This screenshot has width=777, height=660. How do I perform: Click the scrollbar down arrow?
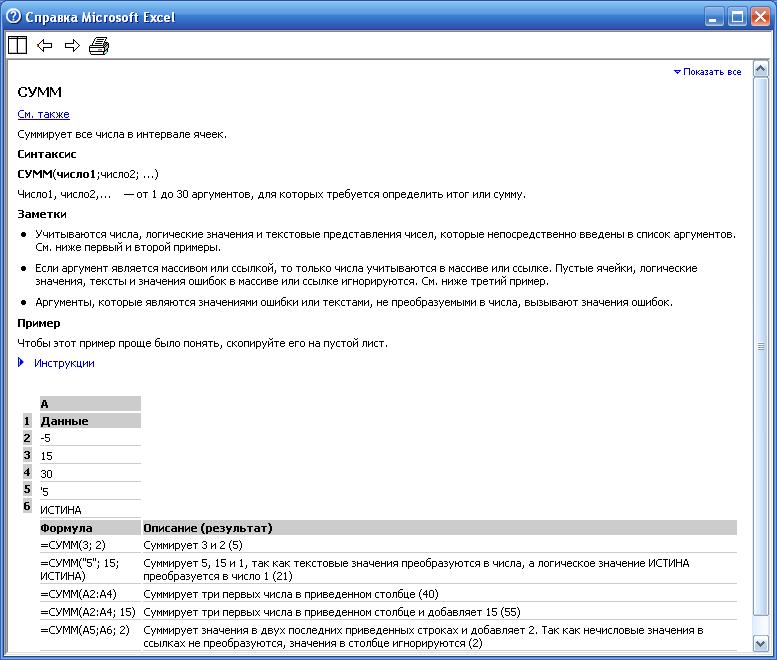pyautogui.click(x=761, y=644)
